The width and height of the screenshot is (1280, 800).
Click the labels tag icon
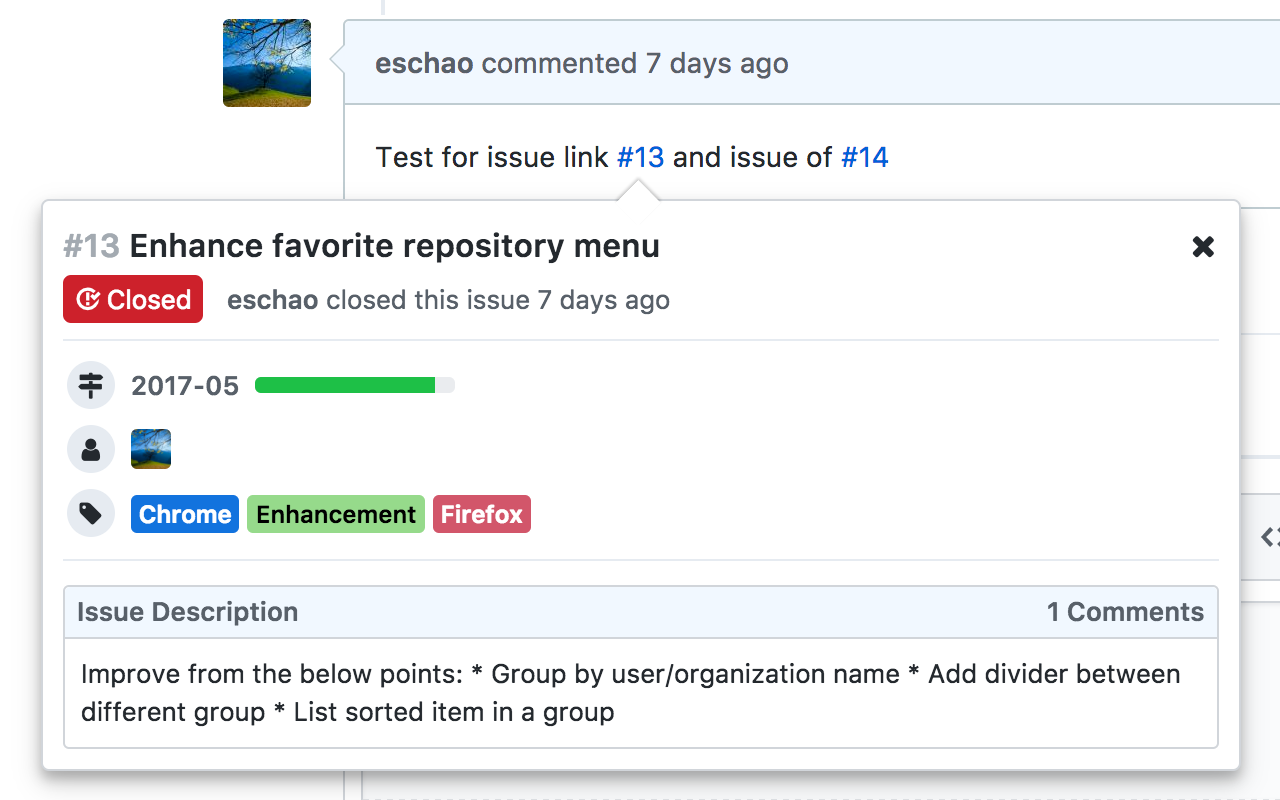tap(91, 514)
